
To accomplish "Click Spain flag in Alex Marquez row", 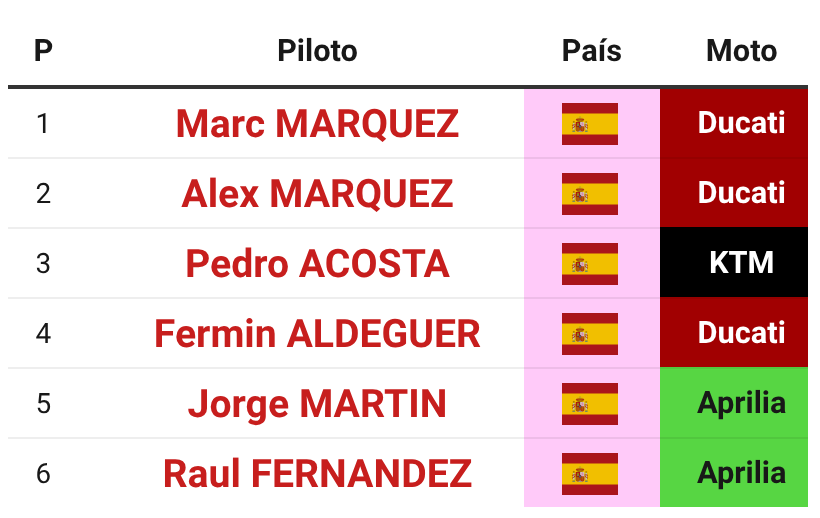I will 589,194.
